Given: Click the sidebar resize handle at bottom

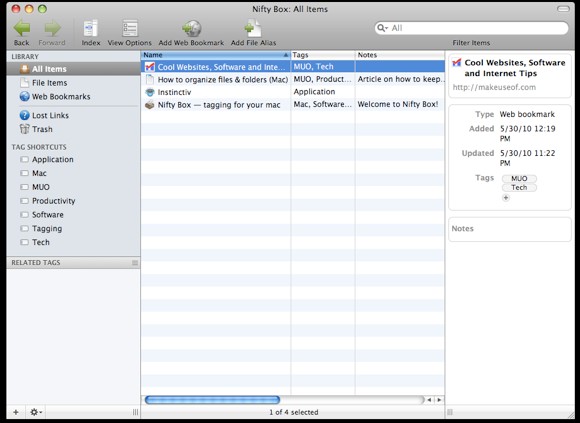Looking at the screenshot, I should click(135, 412).
